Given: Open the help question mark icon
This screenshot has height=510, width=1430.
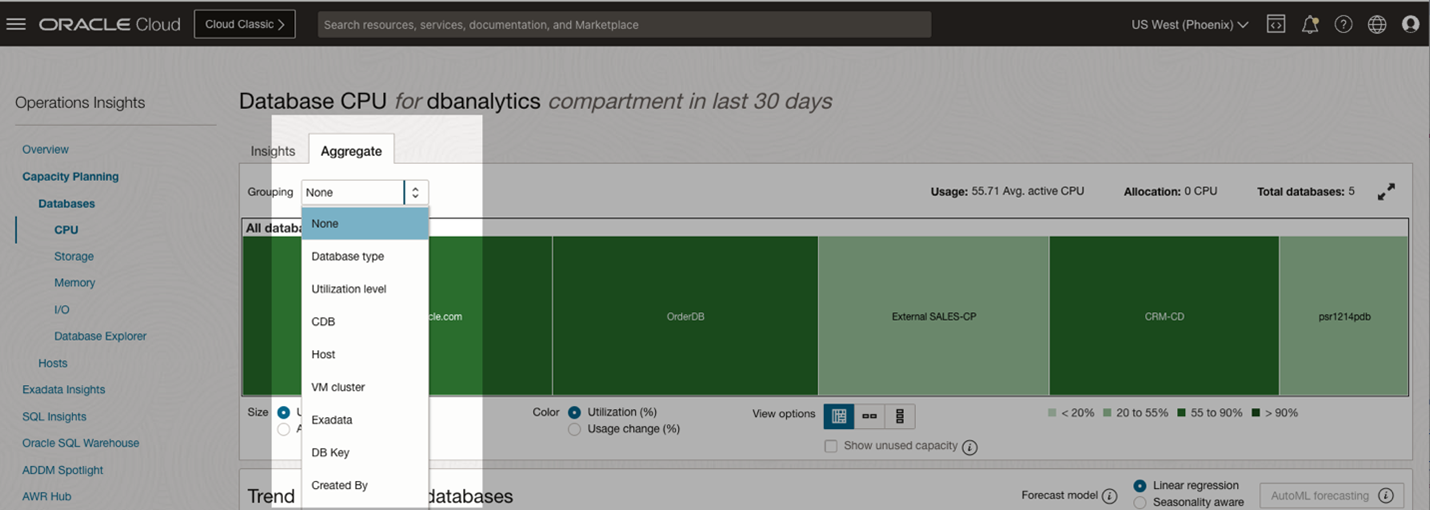Looking at the screenshot, I should [x=1343, y=24].
